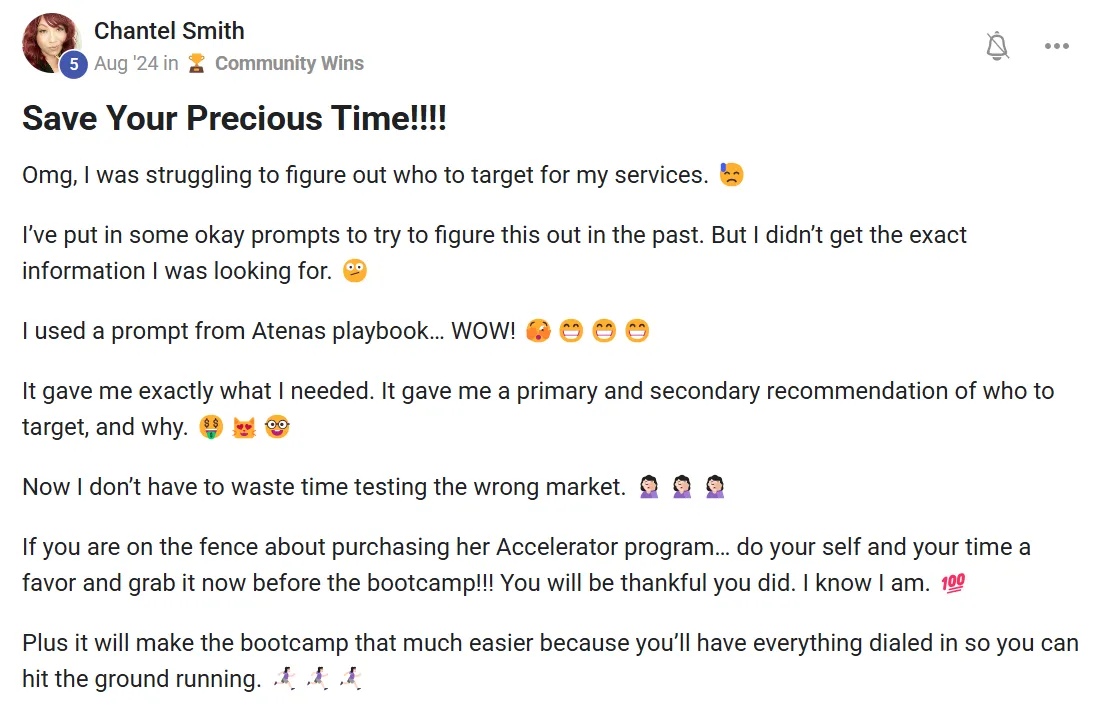
Task: Toggle post notifications with the bell icon
Action: (x=997, y=46)
